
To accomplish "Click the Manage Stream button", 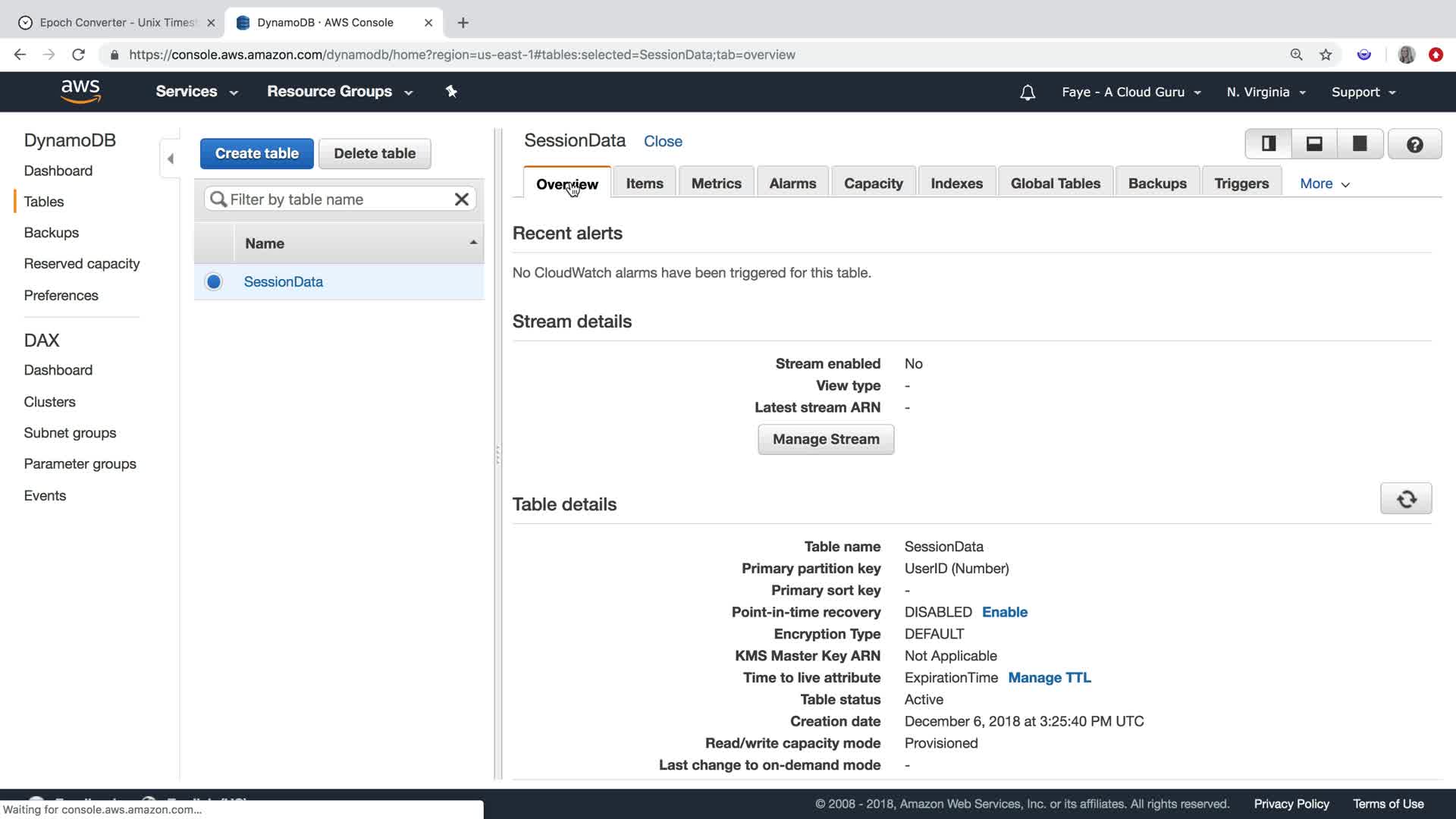I will pyautogui.click(x=826, y=440).
